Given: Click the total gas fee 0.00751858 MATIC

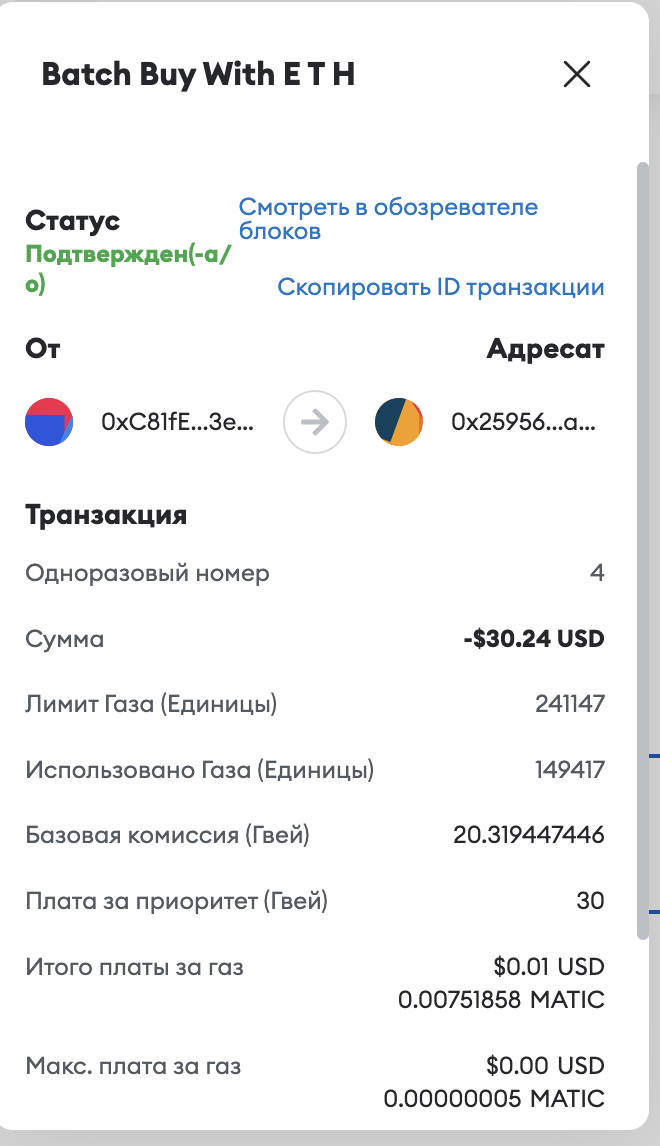Looking at the screenshot, I should [501, 999].
